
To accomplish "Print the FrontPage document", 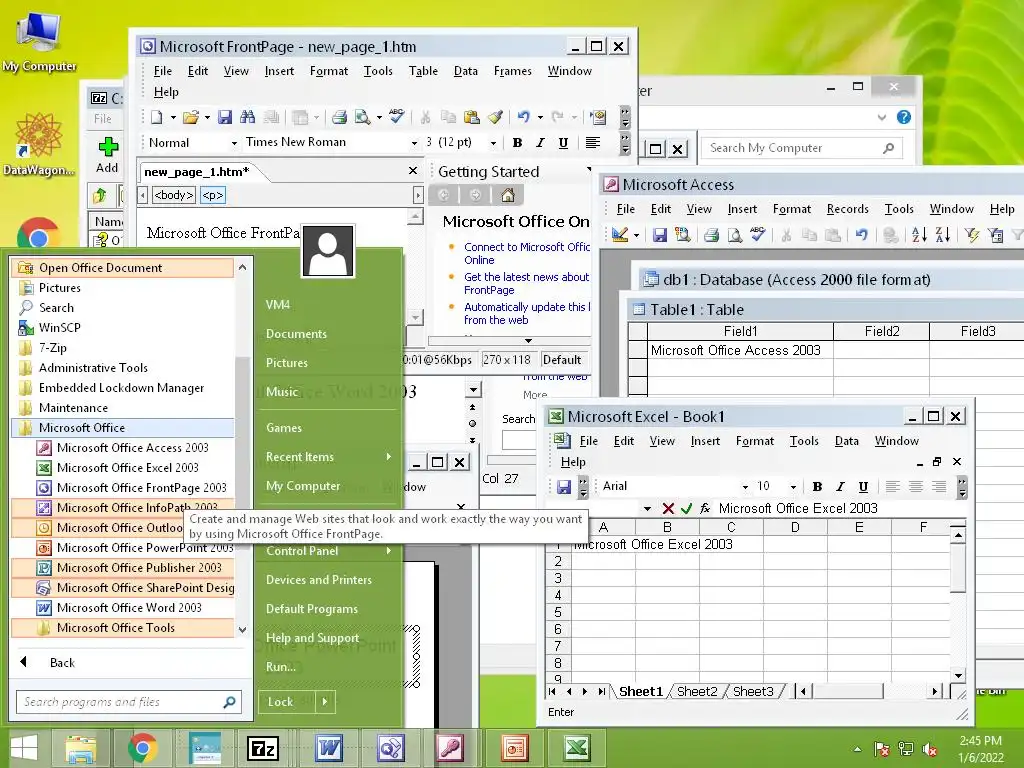I will tap(339, 118).
